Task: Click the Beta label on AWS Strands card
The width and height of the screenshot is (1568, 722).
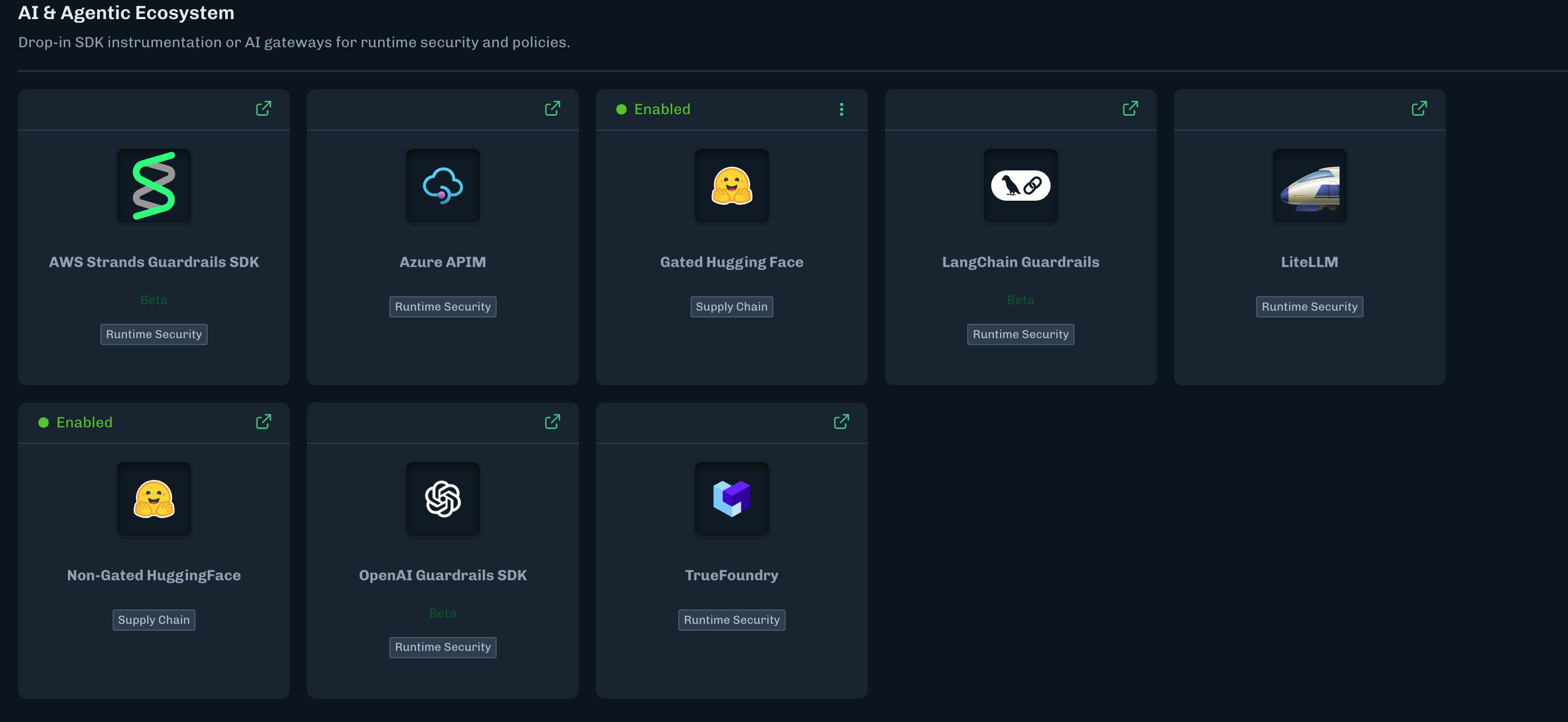Action: [x=154, y=300]
